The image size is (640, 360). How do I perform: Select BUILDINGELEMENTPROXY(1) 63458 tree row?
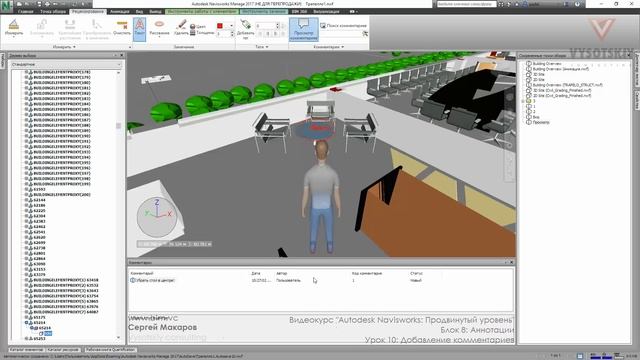click(x=66, y=280)
